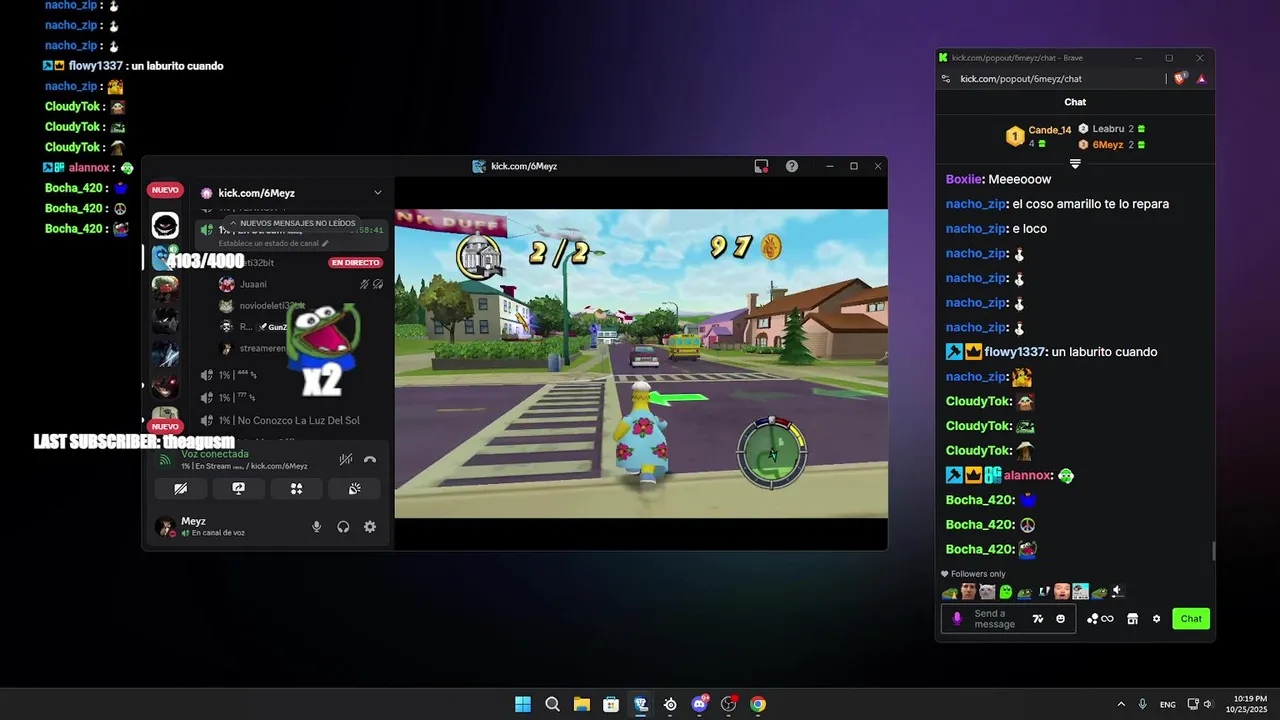1280x720 pixels.
Task: Click 6Meyz in the gifter leaderboard
Action: (x=1112, y=145)
